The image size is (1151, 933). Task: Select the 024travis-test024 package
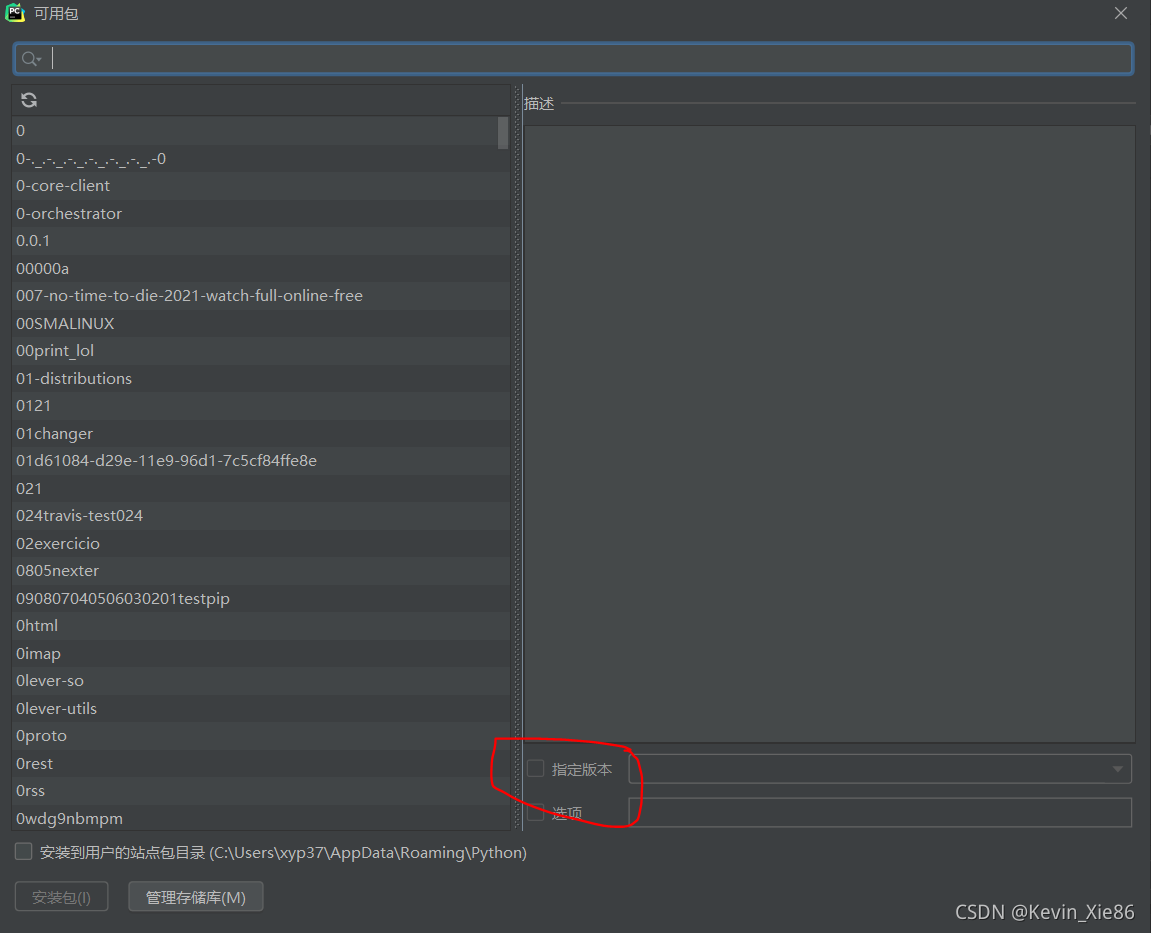coord(79,515)
